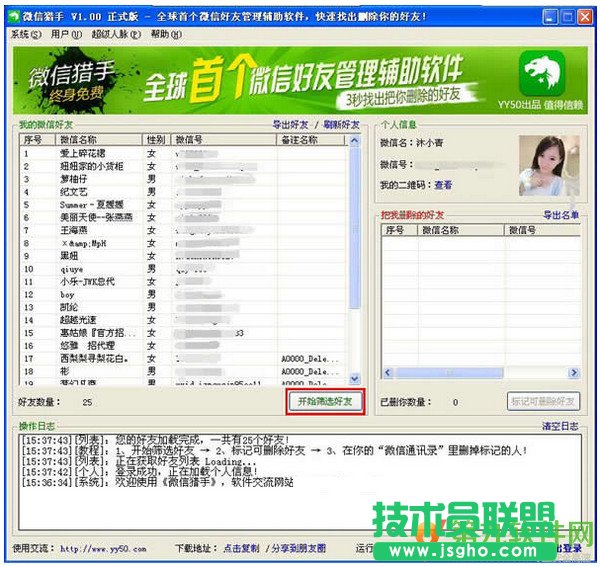The height and width of the screenshot is (567, 600).
Task: Click the log entry 登录成功,正在加载个人信息
Action: (139, 472)
